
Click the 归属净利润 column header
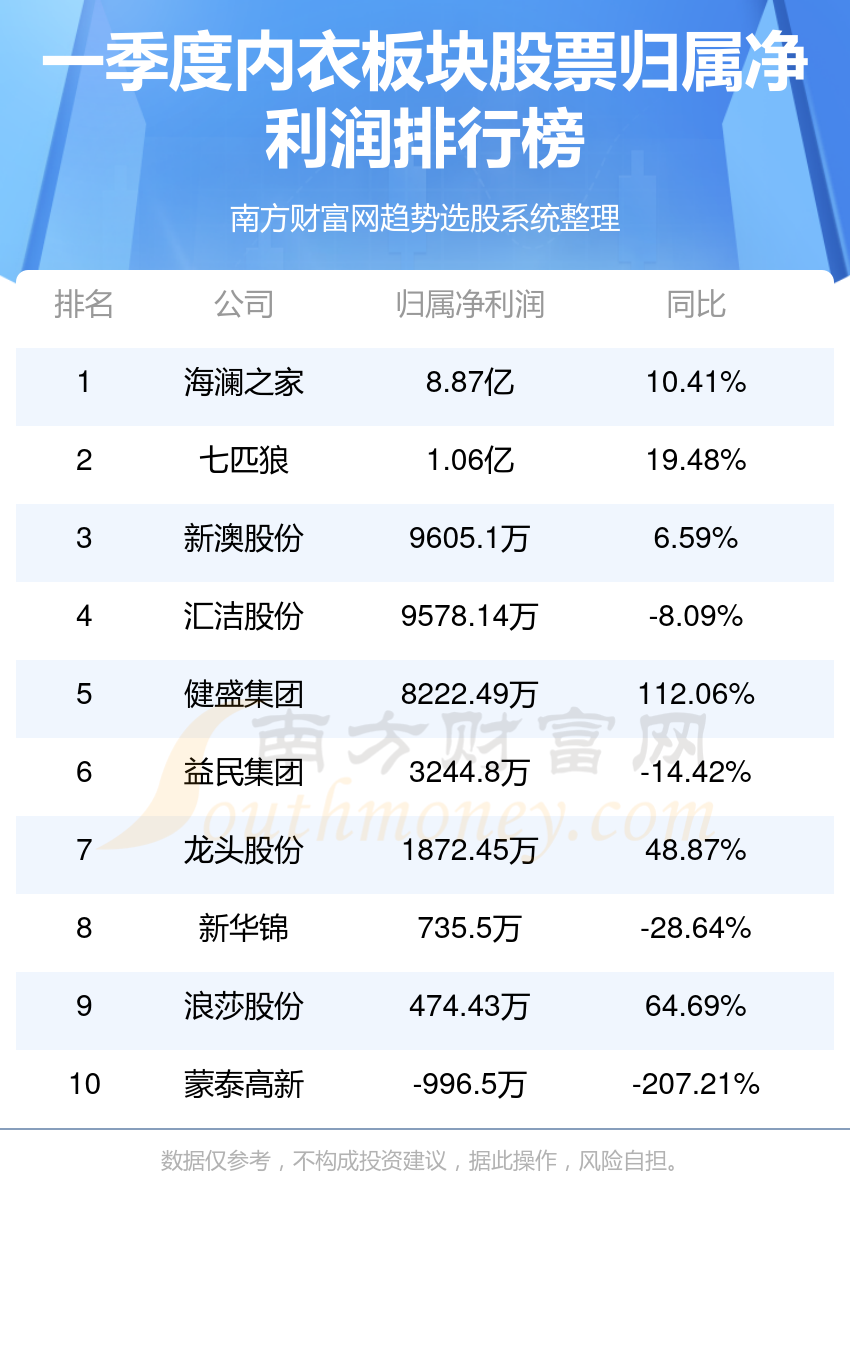[x=469, y=303]
